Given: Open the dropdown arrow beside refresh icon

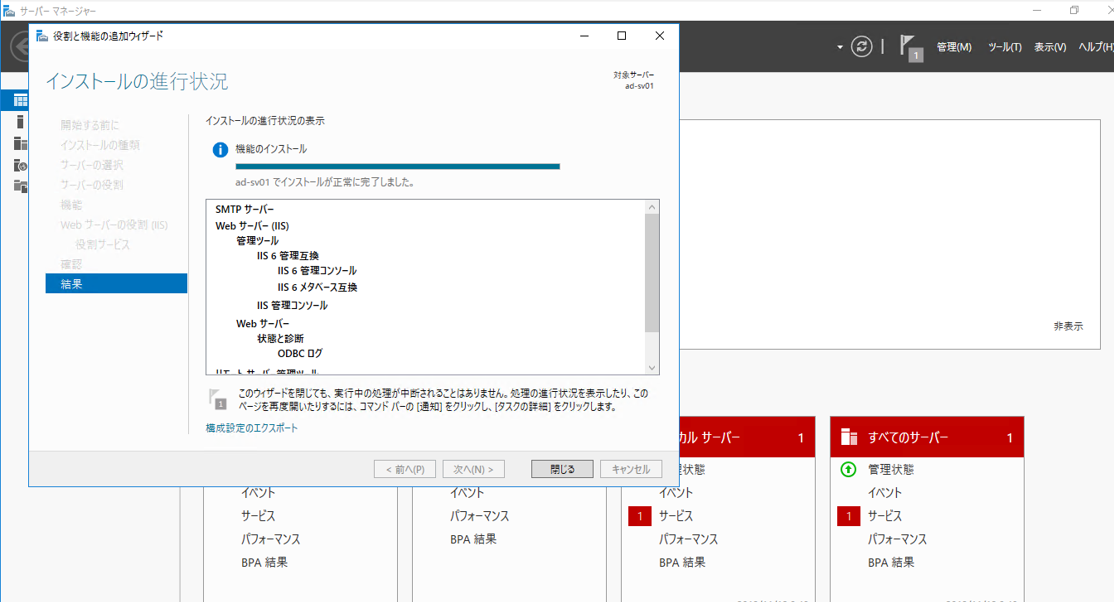Looking at the screenshot, I should tap(840, 48).
